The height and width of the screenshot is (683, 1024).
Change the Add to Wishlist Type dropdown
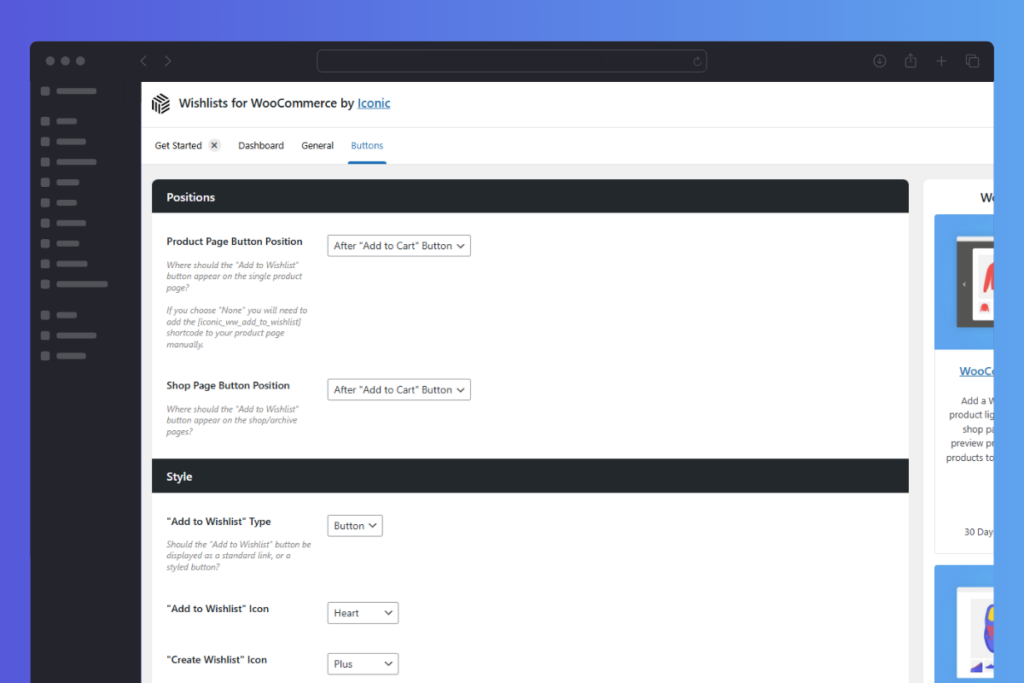click(x=354, y=525)
